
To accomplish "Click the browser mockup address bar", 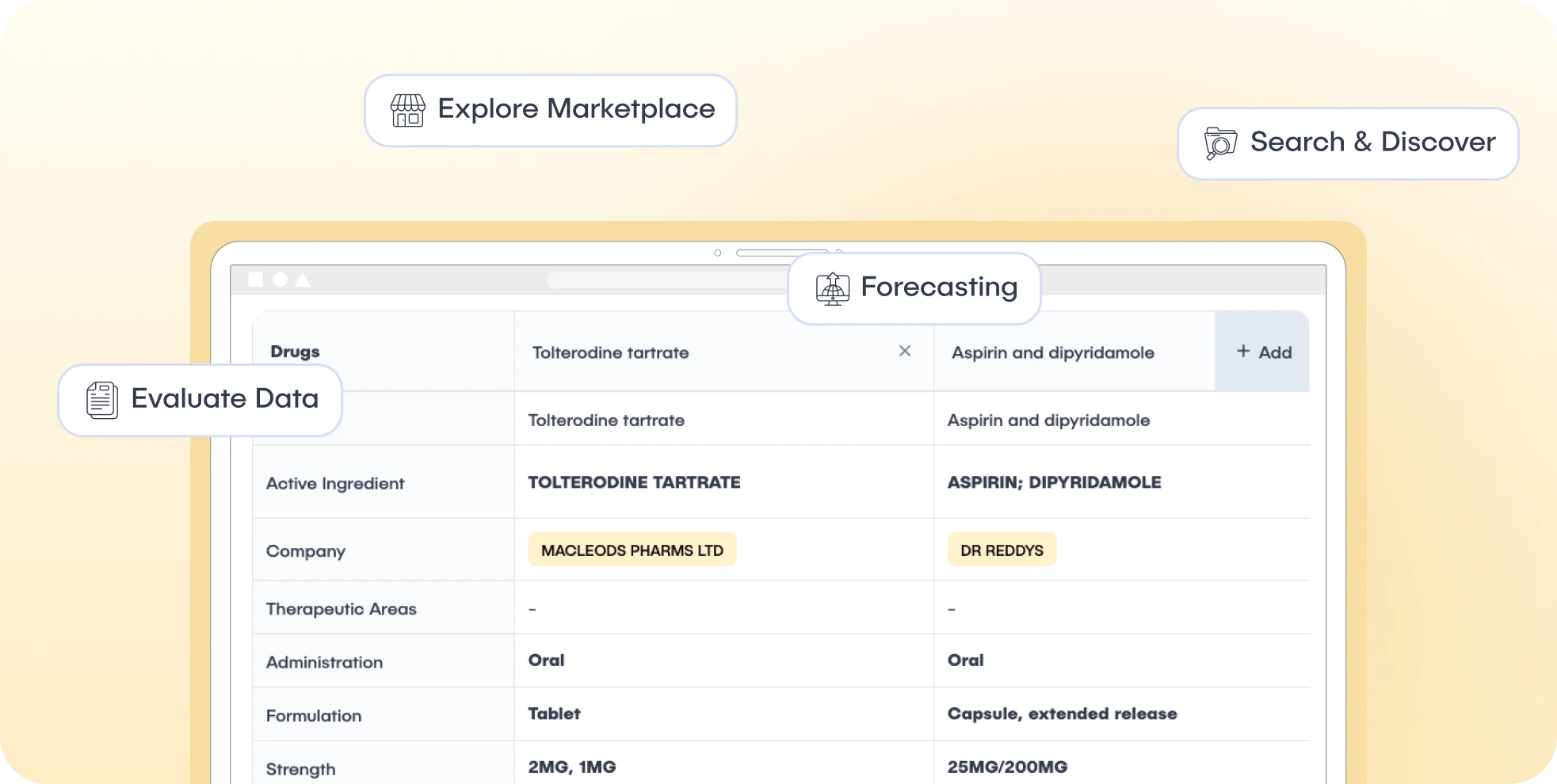I will (x=670, y=280).
